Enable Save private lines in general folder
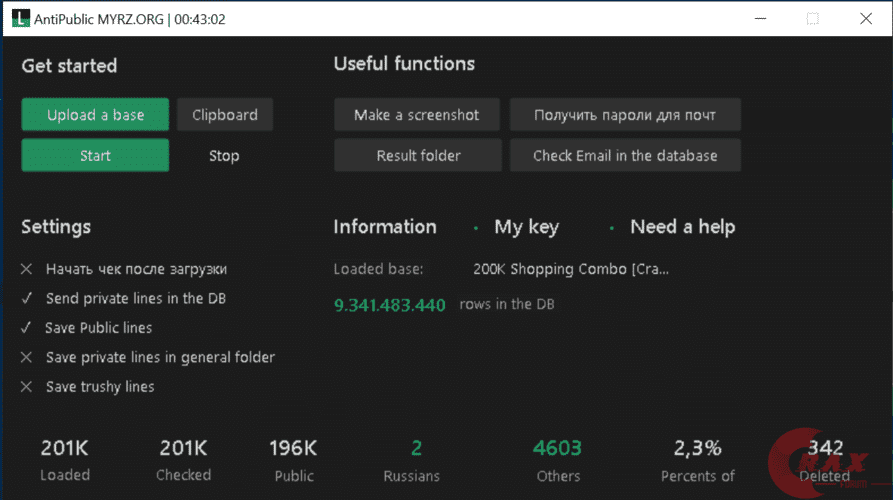 tap(148, 357)
